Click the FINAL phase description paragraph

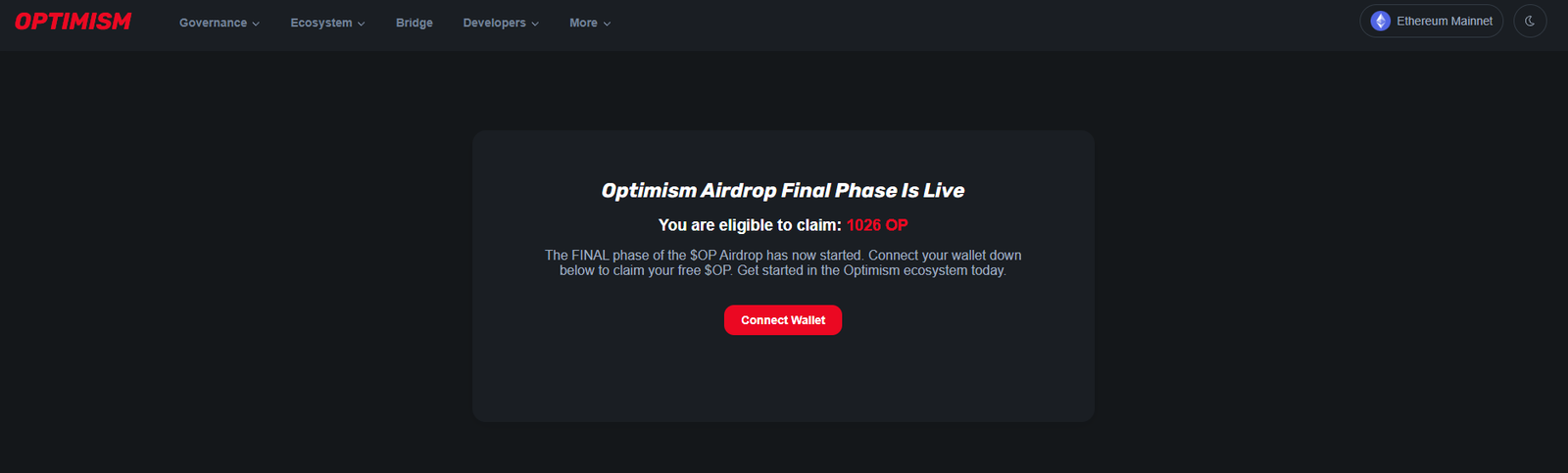point(783,262)
